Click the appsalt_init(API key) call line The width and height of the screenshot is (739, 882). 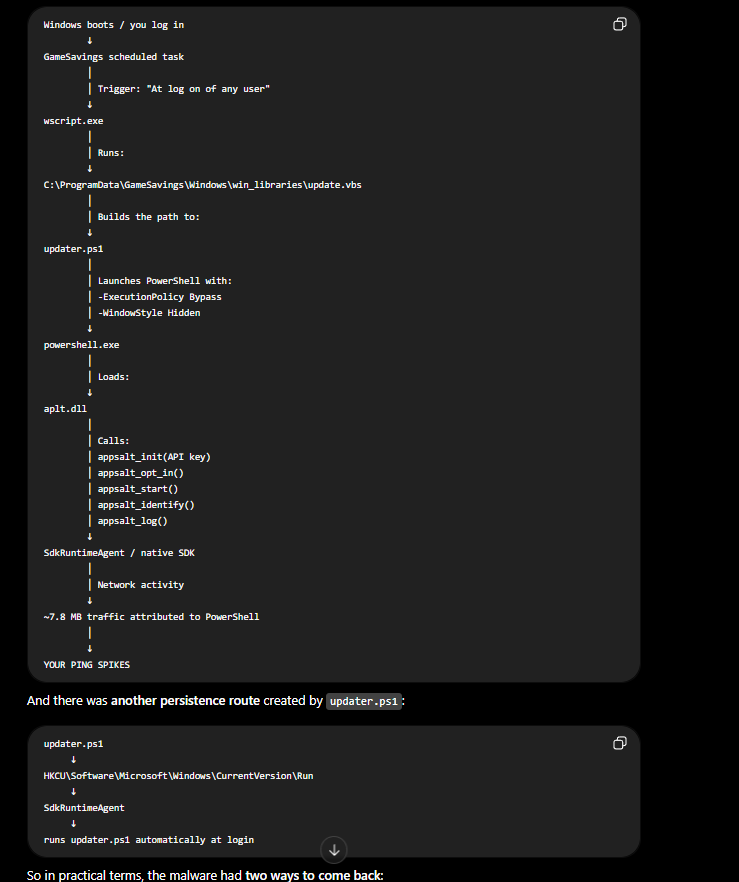154,457
